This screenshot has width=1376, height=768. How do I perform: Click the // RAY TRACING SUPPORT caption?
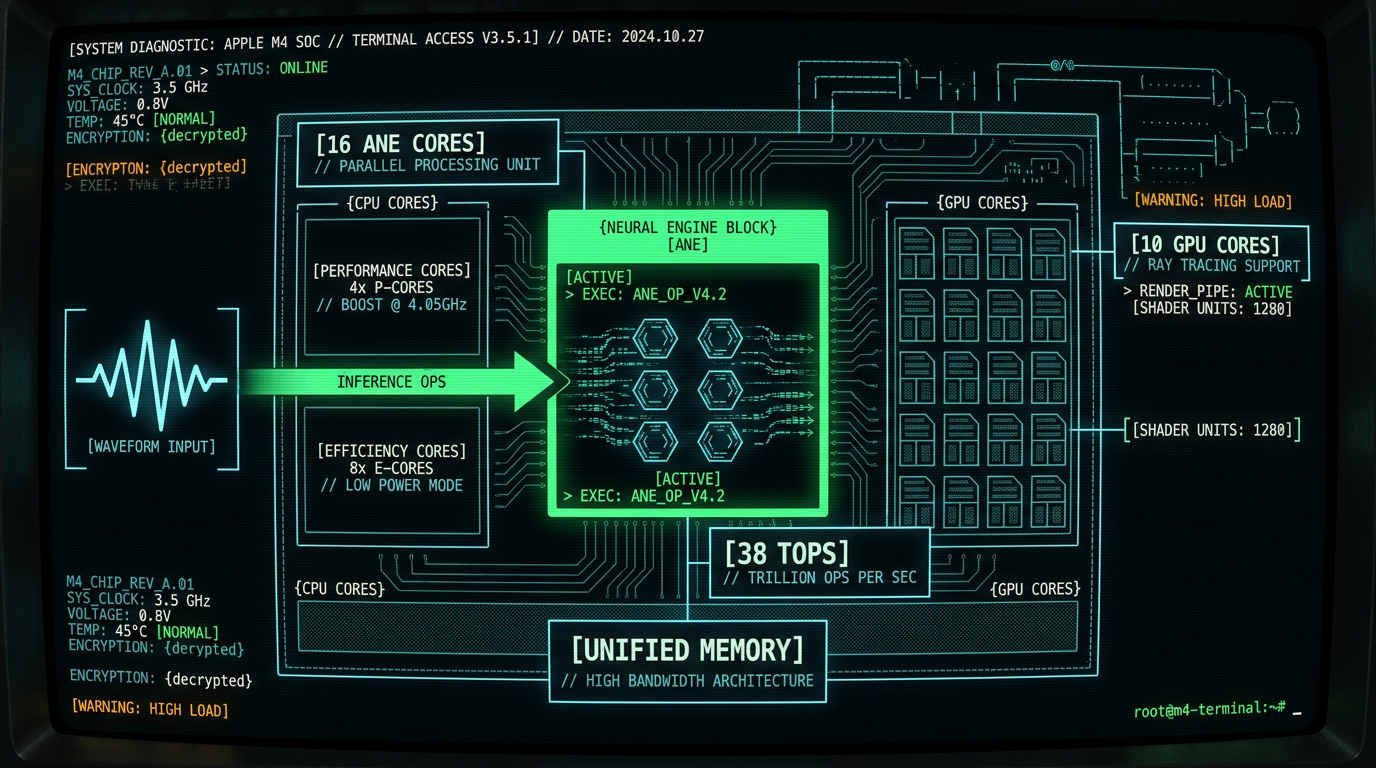click(1212, 266)
